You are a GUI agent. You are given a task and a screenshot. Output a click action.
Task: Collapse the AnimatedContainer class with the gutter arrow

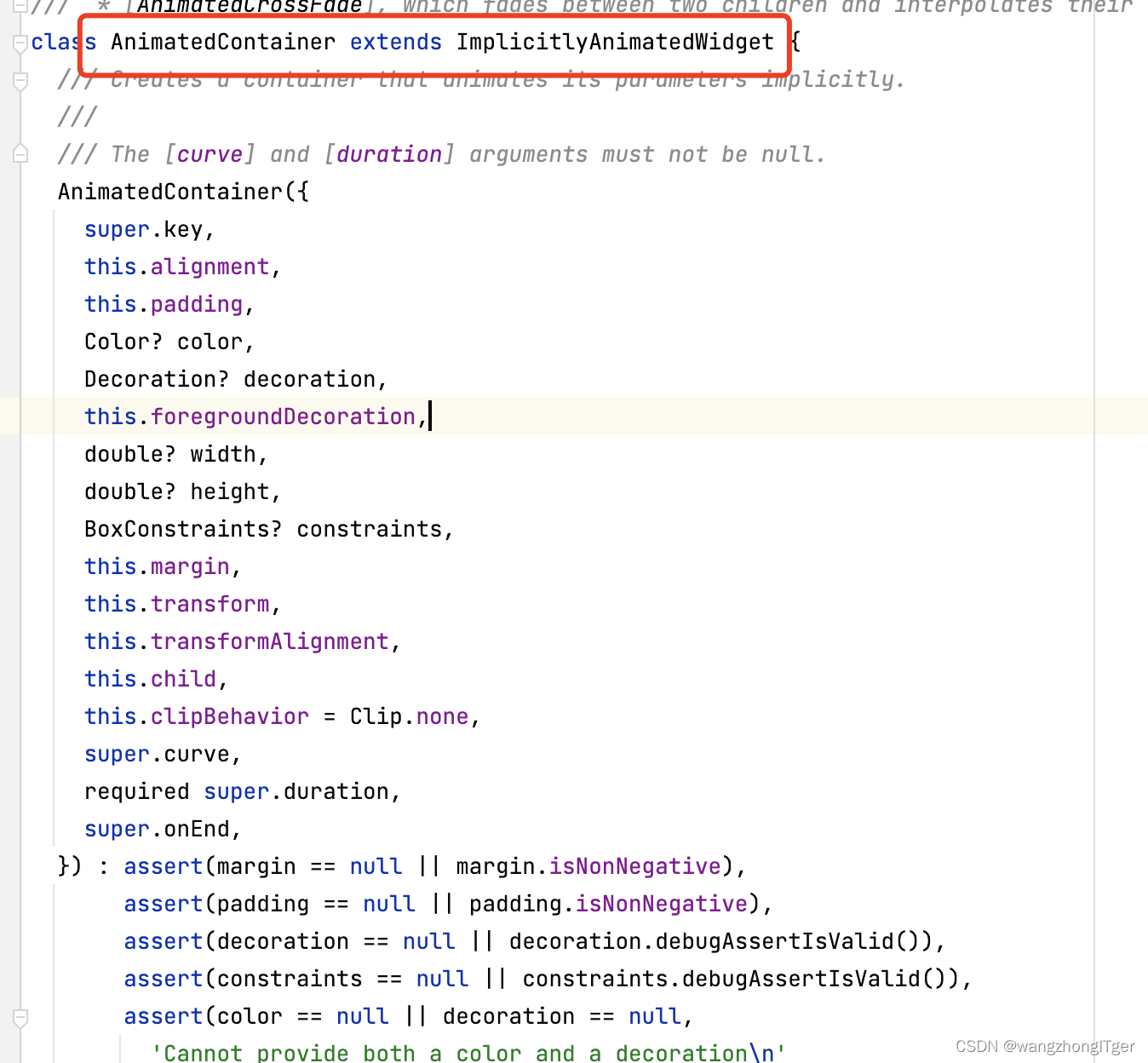(x=20, y=42)
